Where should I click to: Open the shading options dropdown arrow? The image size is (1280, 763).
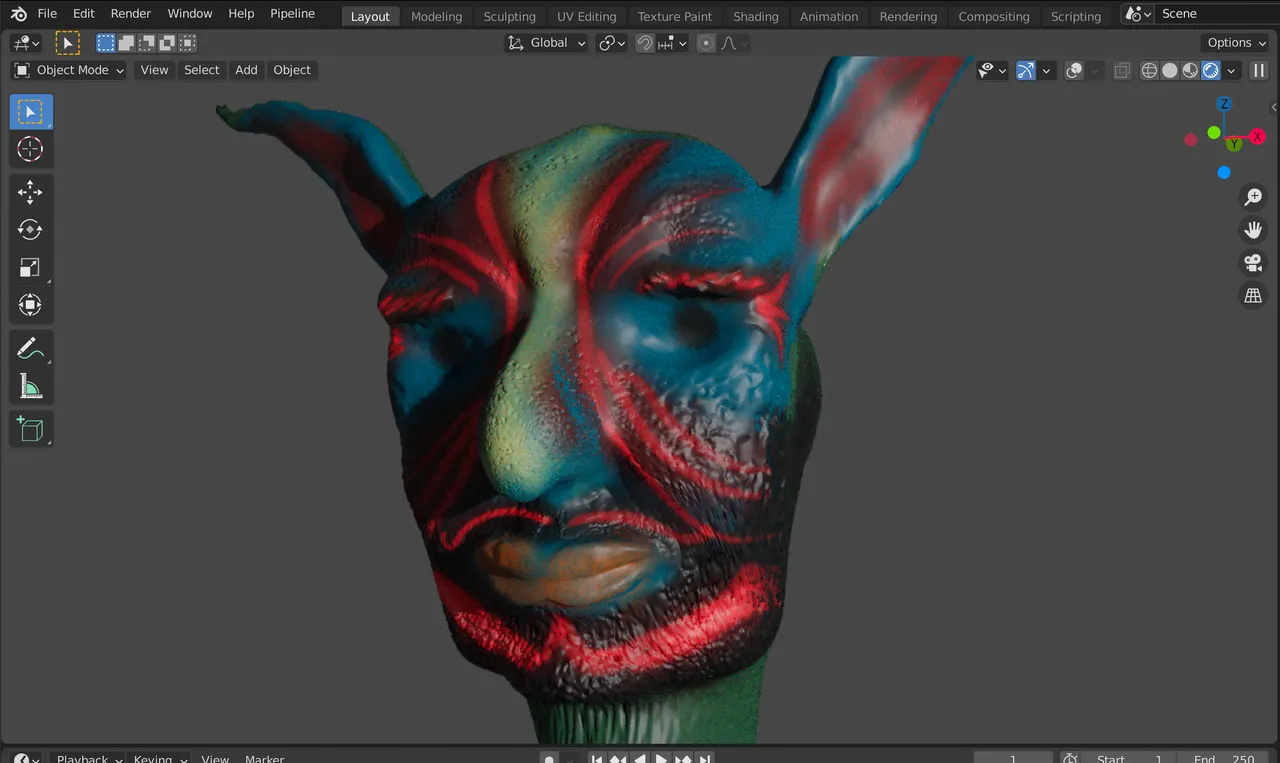pyautogui.click(x=1231, y=70)
